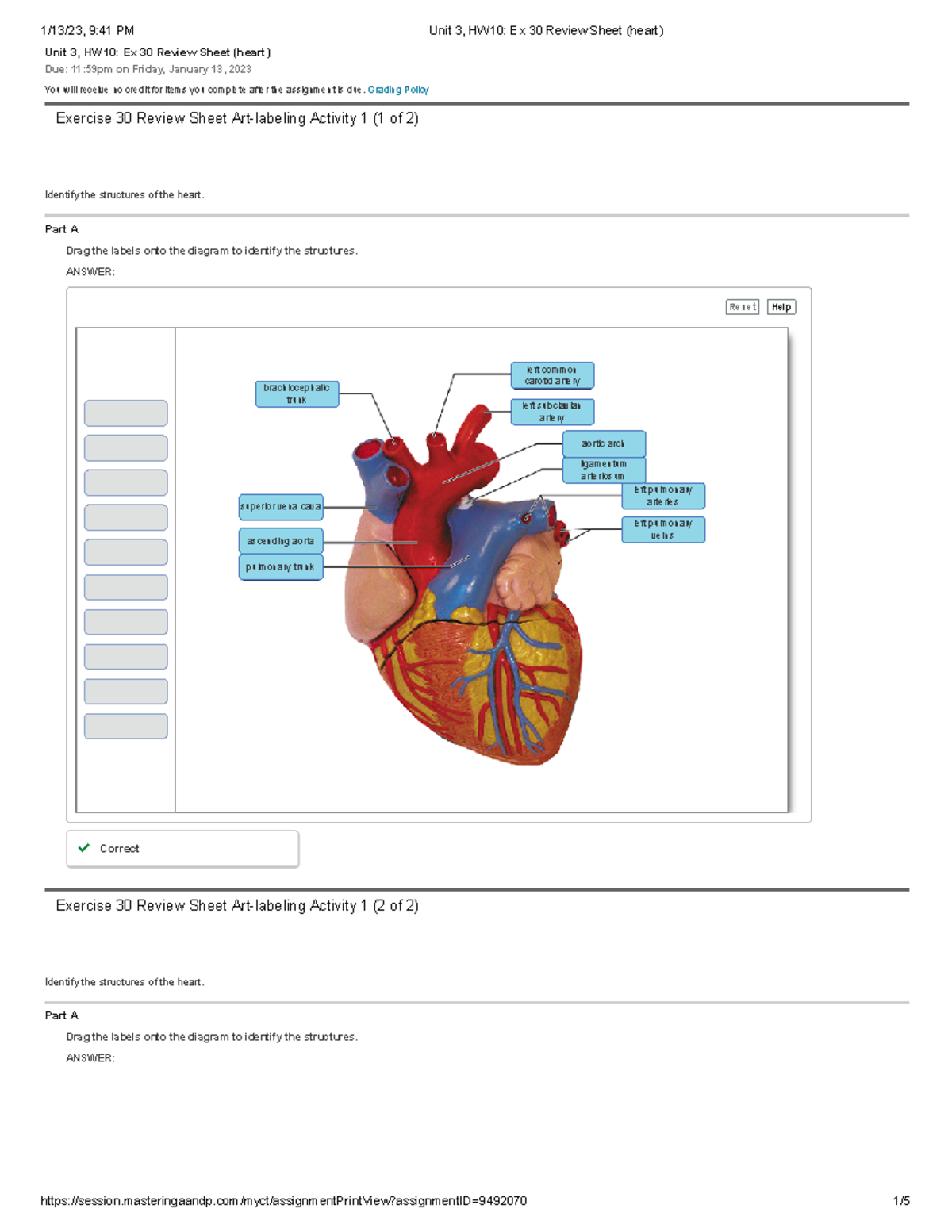Open the Help button
Image resolution: width=952 pixels, height=1232 pixels.
click(781, 307)
